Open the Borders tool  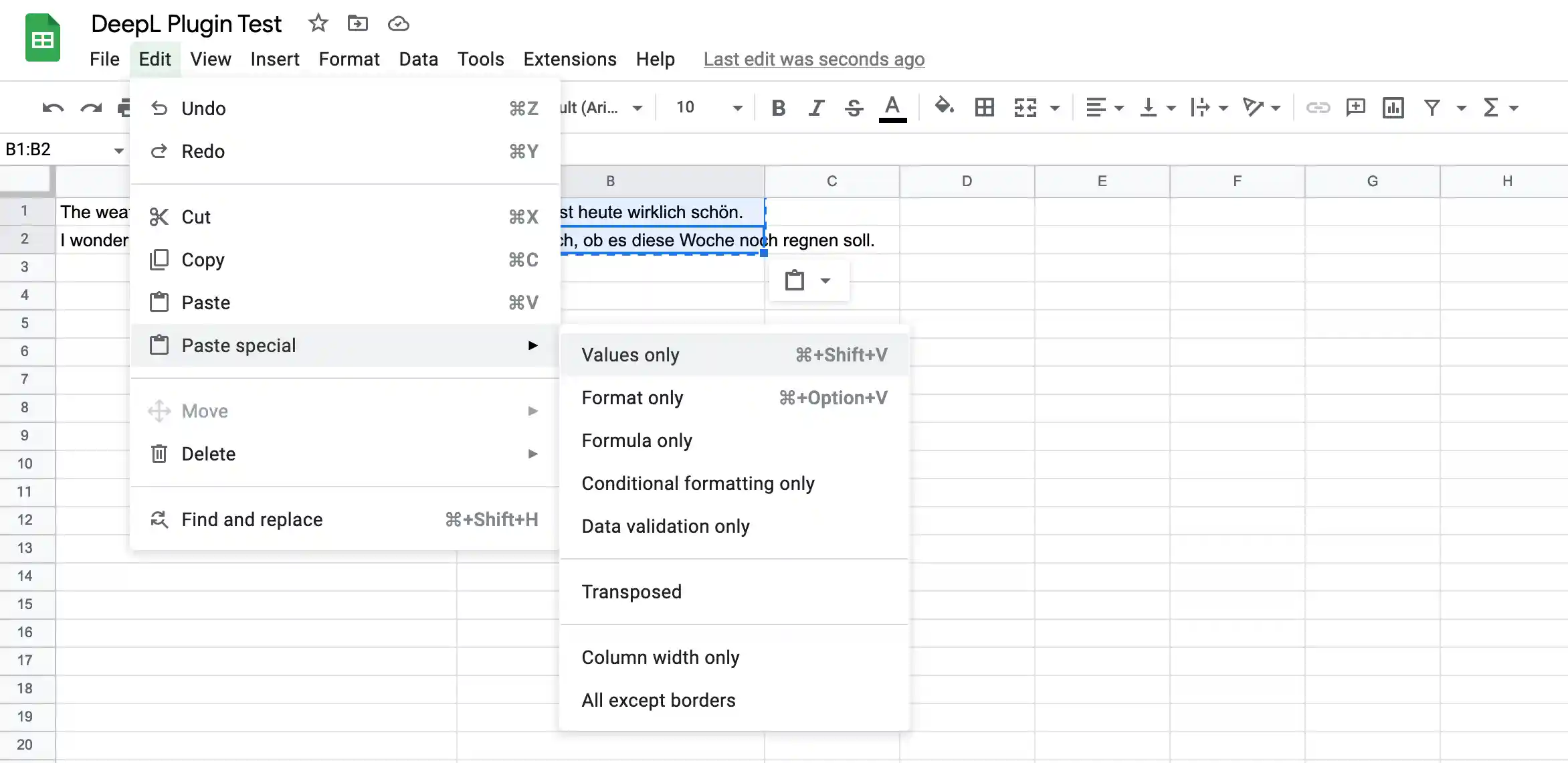click(983, 107)
